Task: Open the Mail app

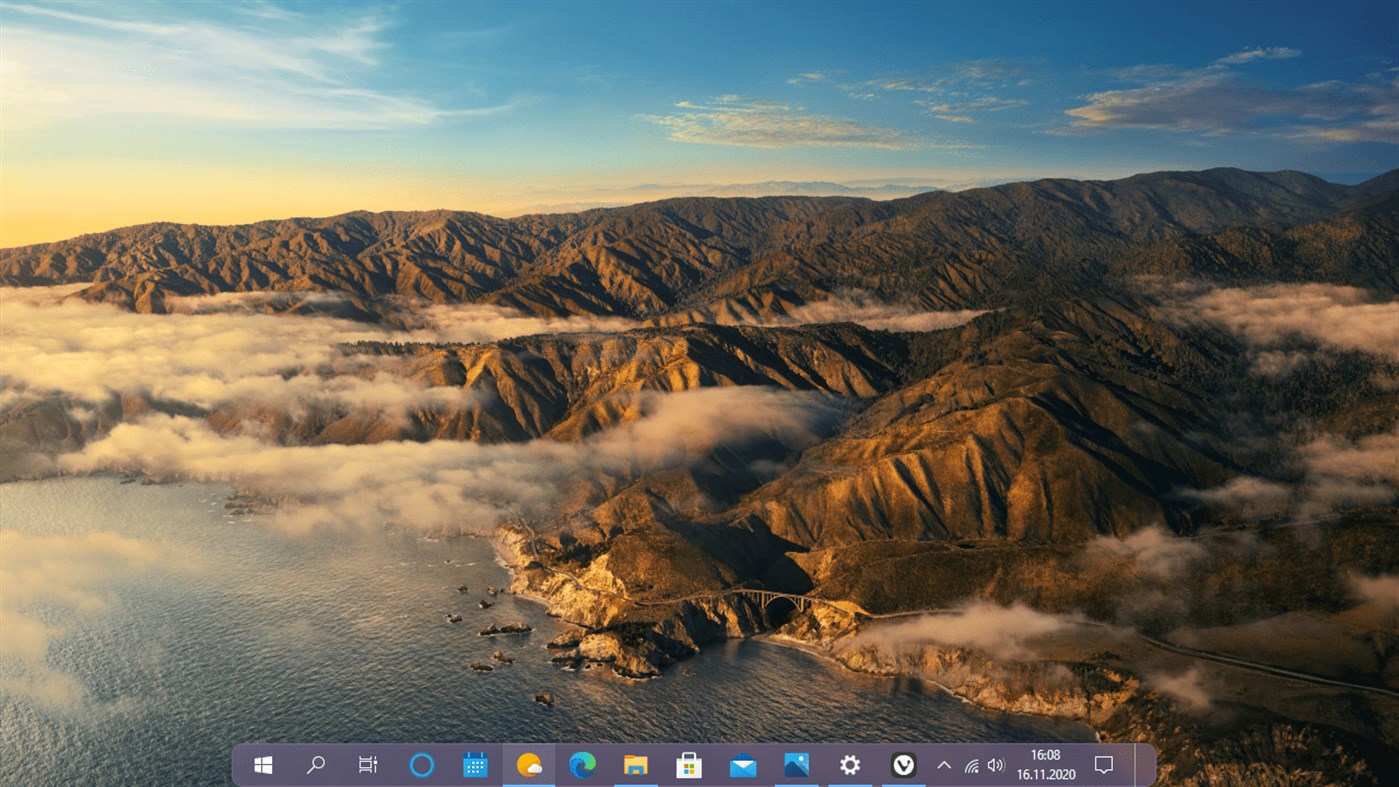Action: 742,764
